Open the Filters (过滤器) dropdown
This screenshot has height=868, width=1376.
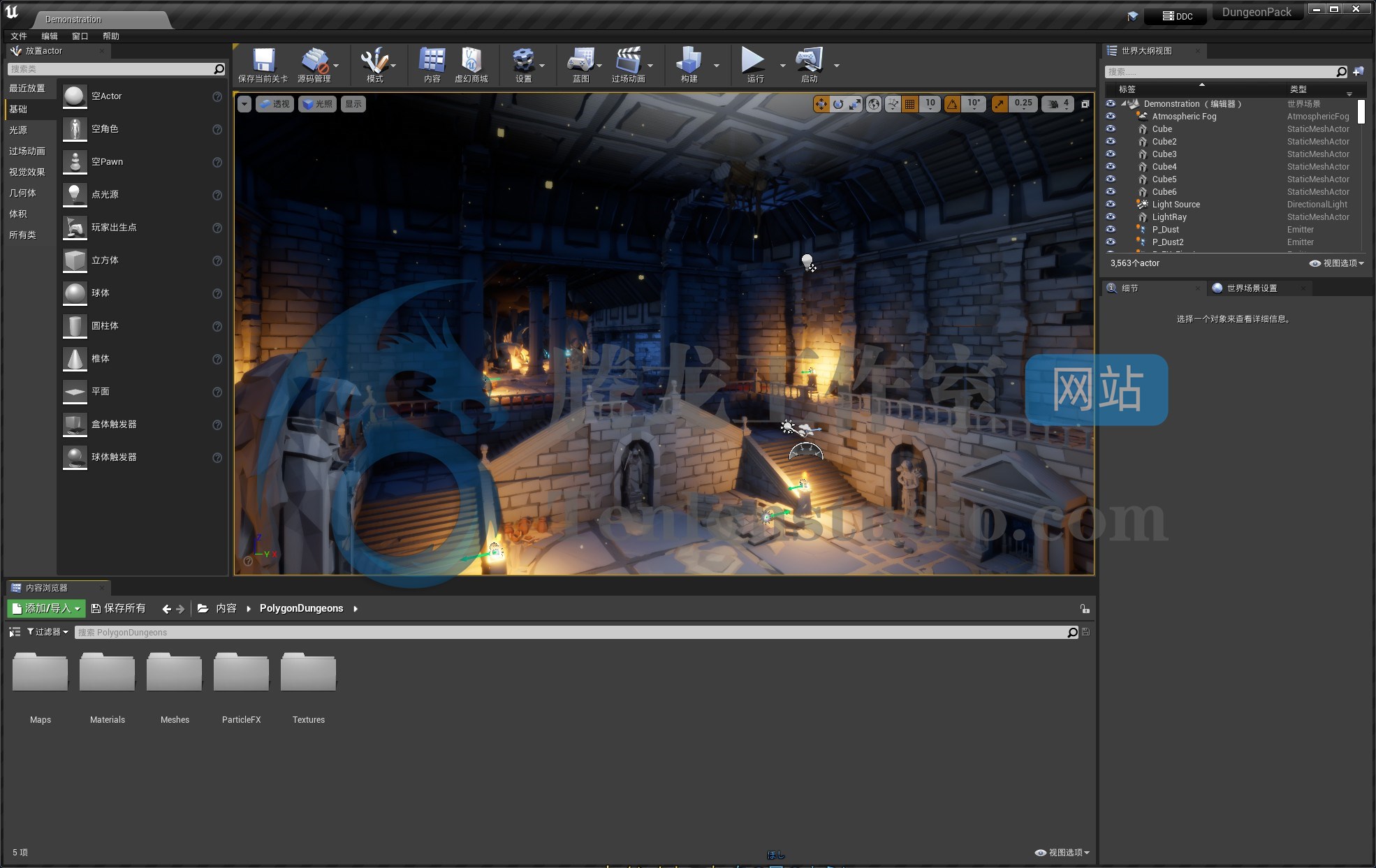coord(47,632)
